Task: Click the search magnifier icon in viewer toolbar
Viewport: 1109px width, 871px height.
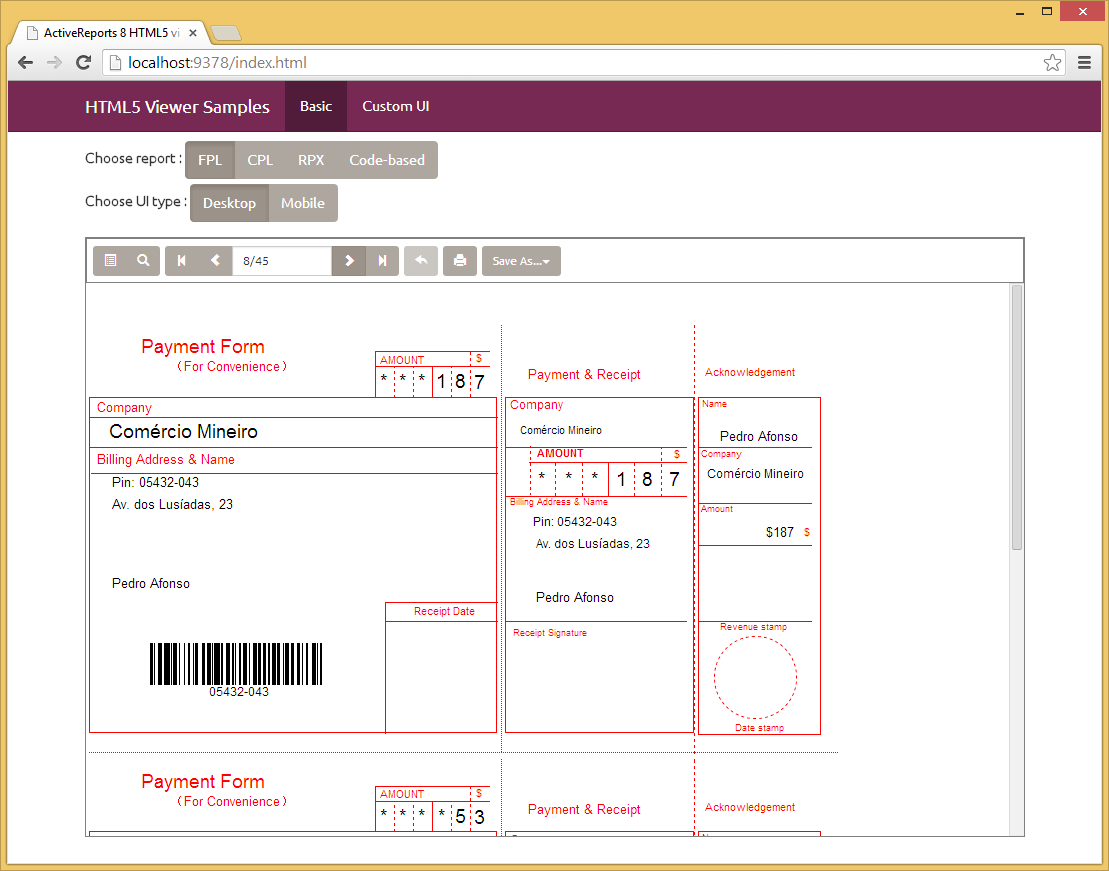Action: (143, 261)
